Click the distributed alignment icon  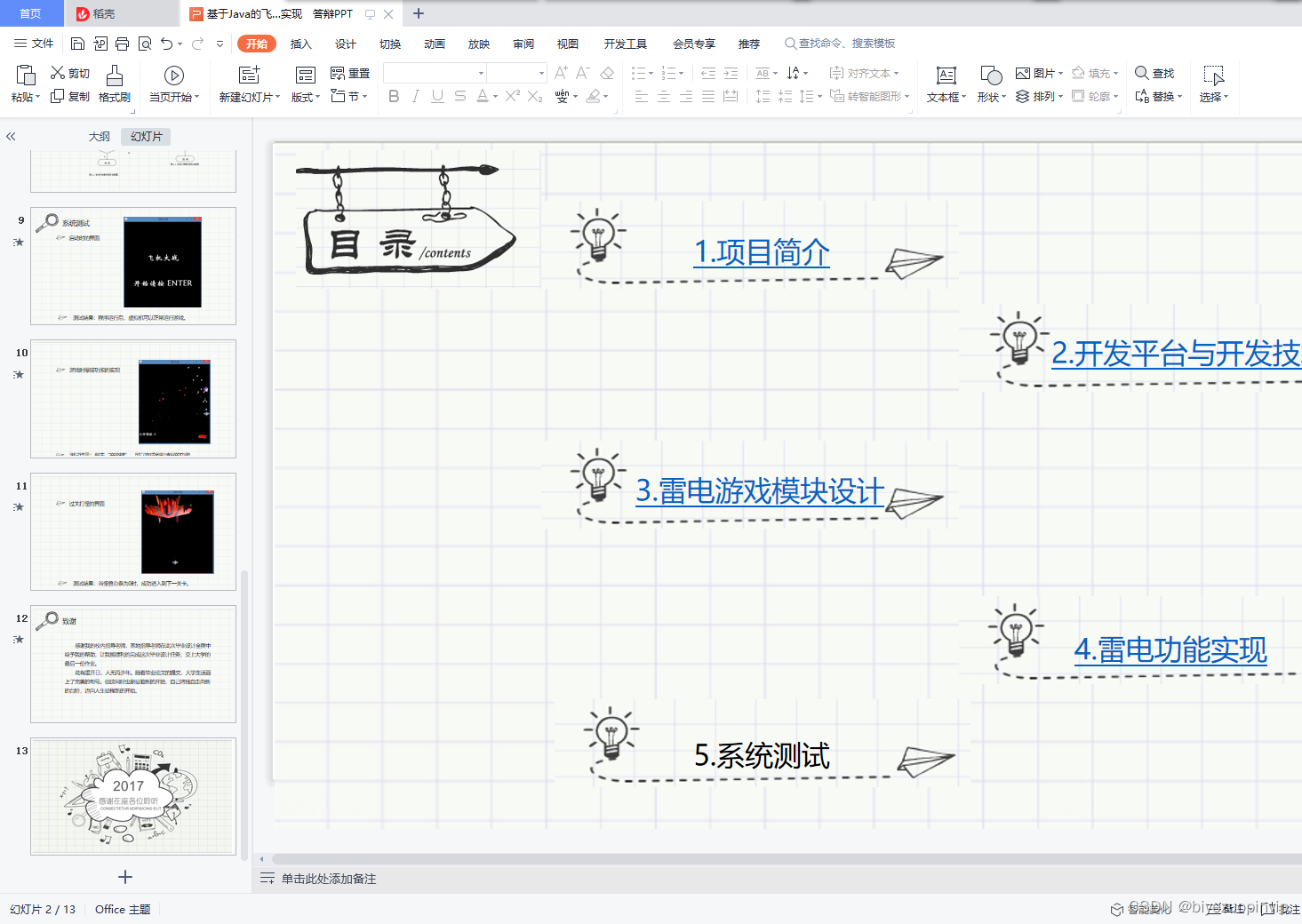731,96
